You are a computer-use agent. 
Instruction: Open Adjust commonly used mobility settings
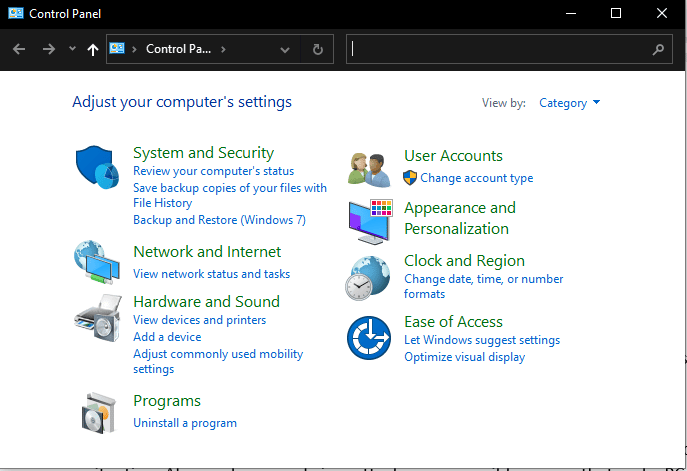[218, 361]
